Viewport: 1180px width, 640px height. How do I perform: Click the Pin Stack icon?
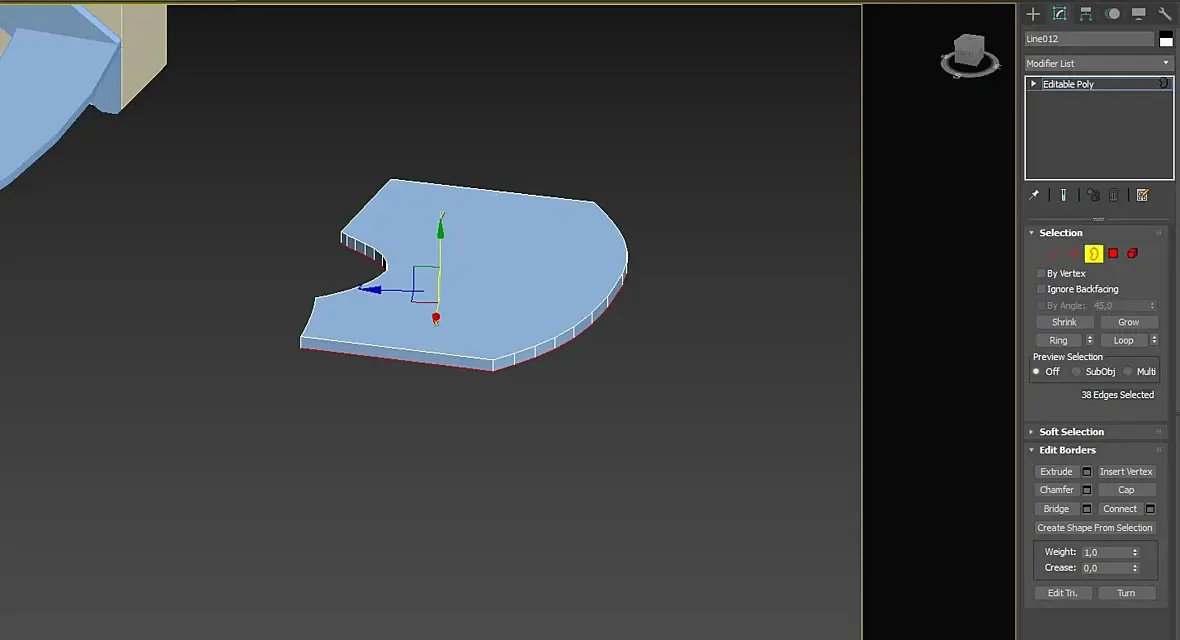tap(1035, 195)
